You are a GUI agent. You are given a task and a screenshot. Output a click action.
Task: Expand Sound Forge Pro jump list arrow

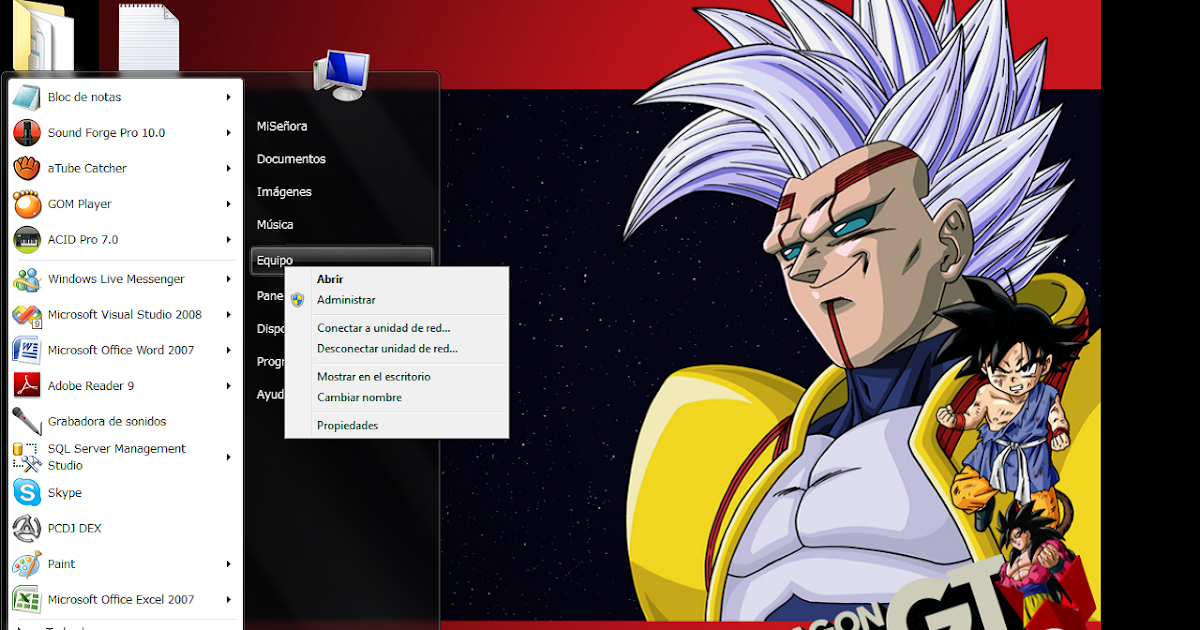[x=229, y=132]
